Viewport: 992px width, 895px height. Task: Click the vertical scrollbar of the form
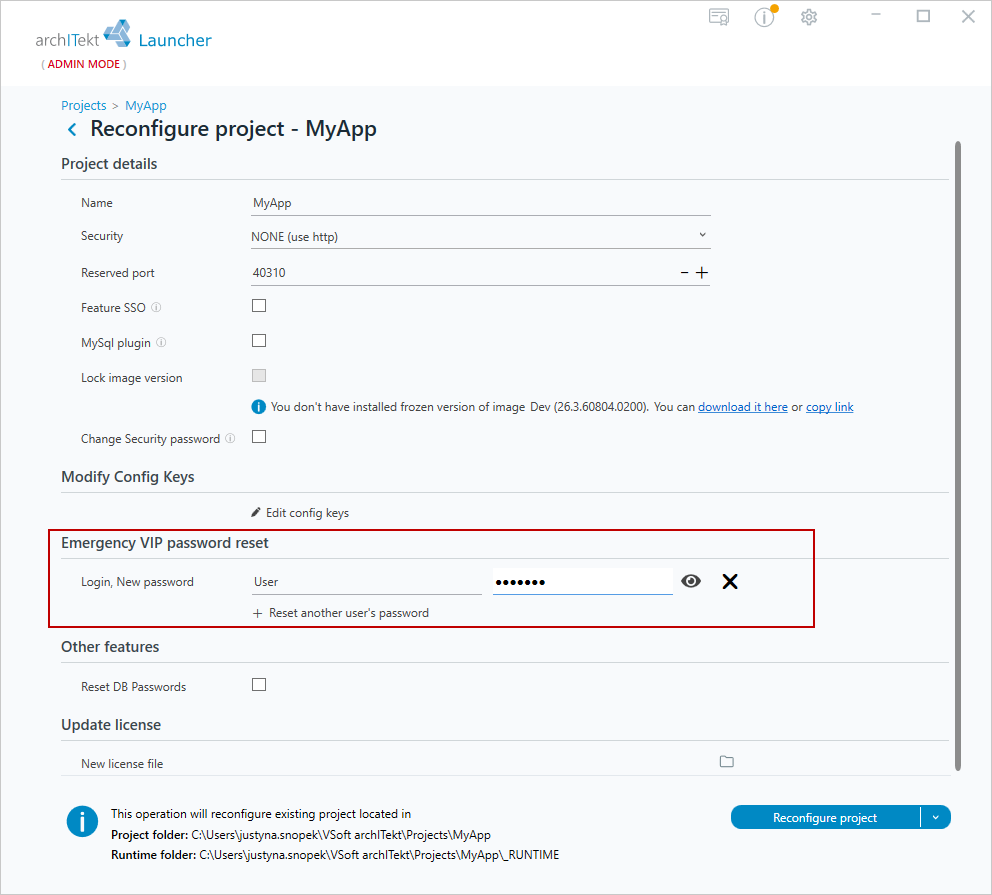click(958, 455)
